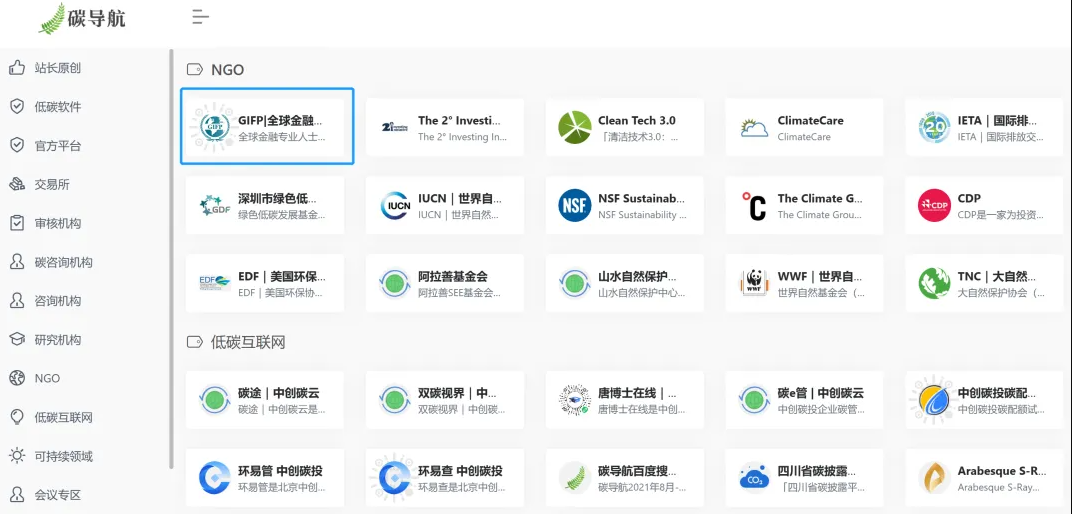This screenshot has width=1072, height=514.
Task: Toggle the sidebar with the hamburger menu icon
Action: point(200,17)
